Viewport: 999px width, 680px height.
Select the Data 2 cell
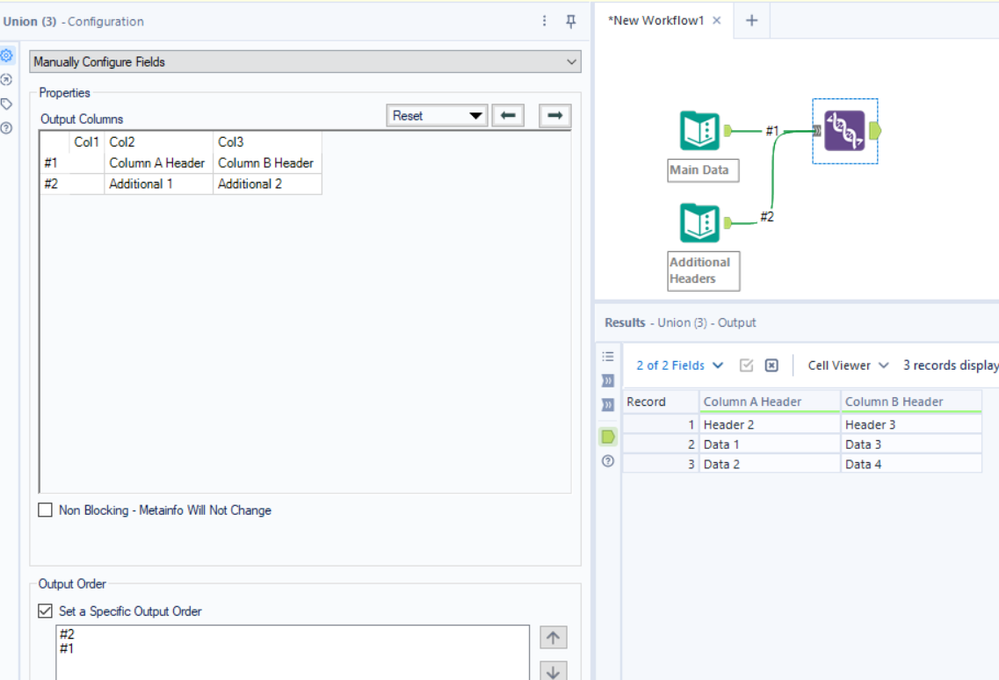coord(770,464)
